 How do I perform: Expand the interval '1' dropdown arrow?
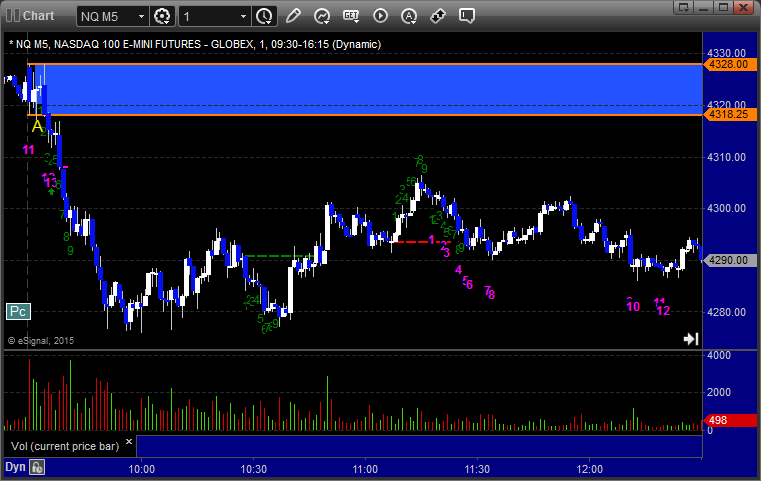[244, 17]
